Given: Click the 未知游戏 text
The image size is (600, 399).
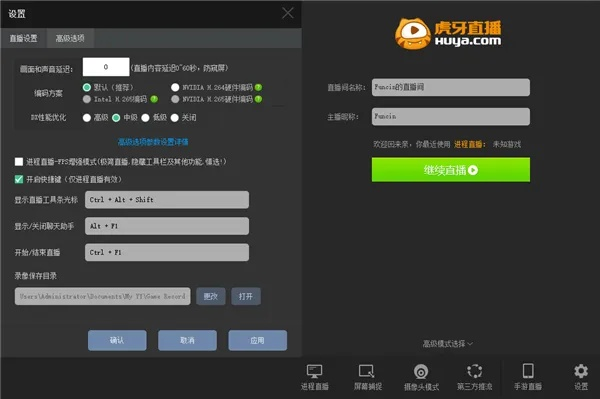Looking at the screenshot, I should (x=507, y=144).
